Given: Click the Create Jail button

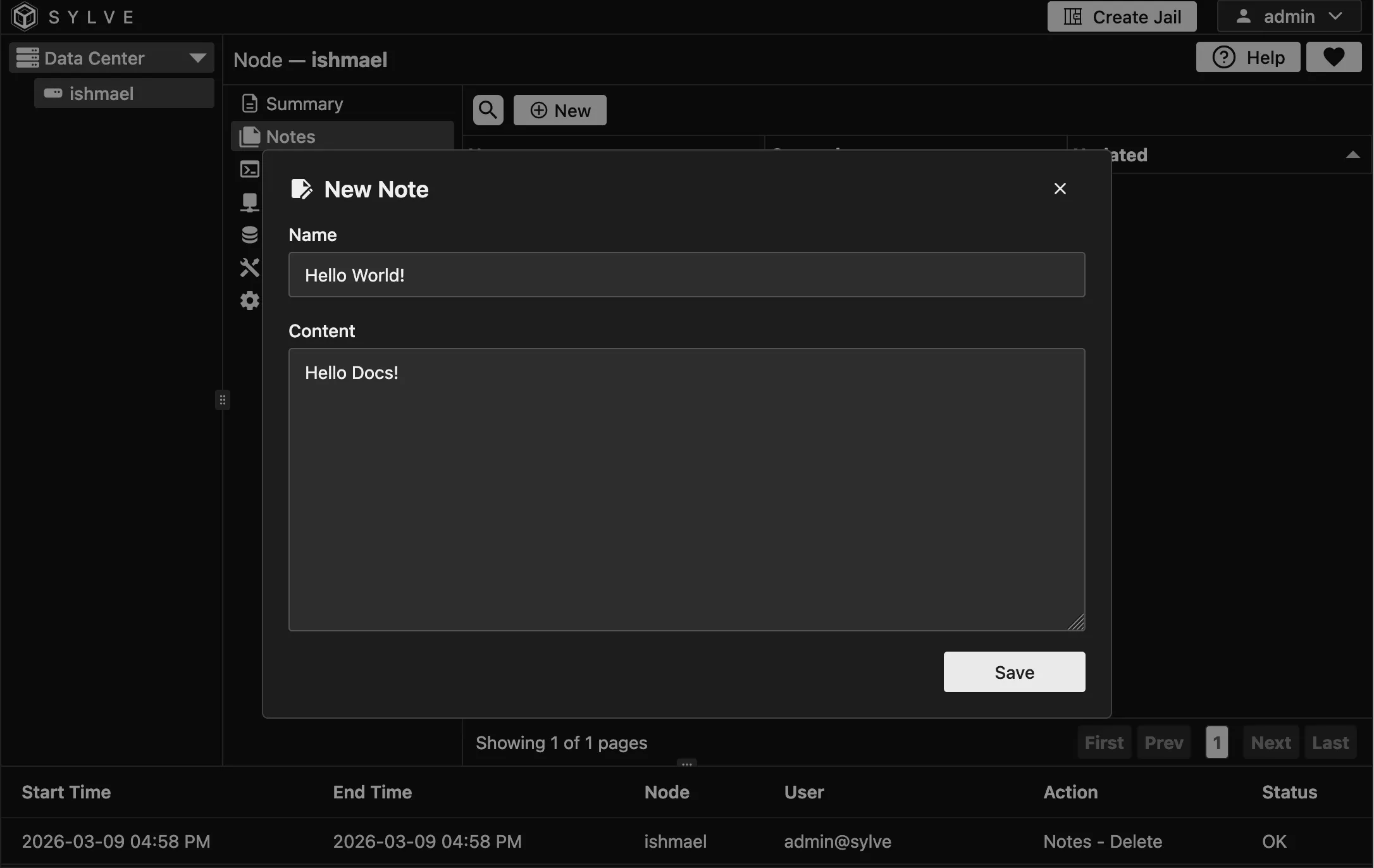Looking at the screenshot, I should pos(1122,16).
